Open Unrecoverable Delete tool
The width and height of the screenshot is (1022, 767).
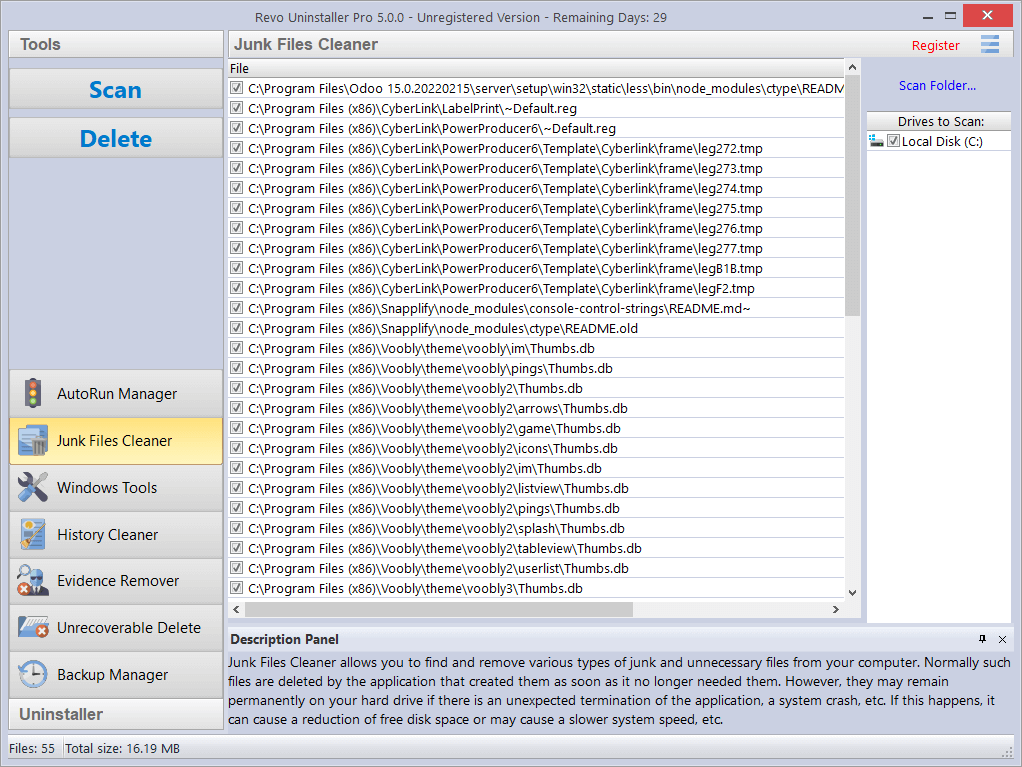(116, 628)
